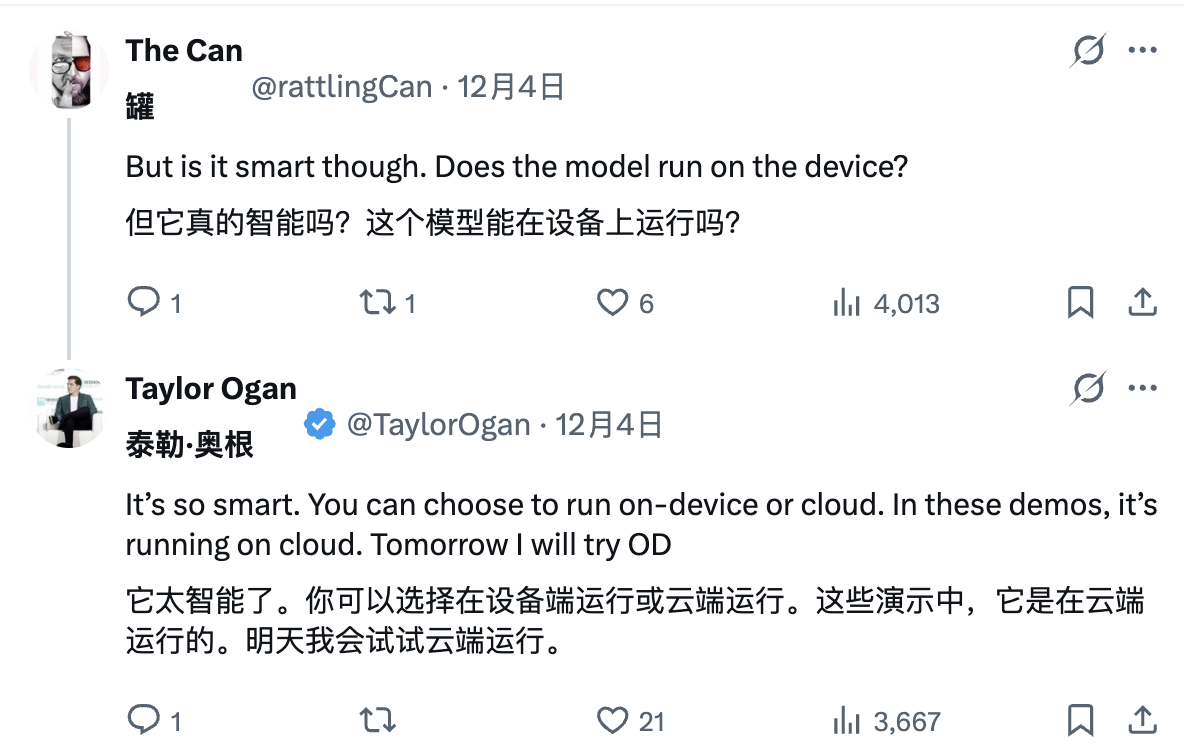Like The Can's tweet with the heart icon
Image resolution: width=1184 pixels, height=748 pixels.
click(x=612, y=302)
